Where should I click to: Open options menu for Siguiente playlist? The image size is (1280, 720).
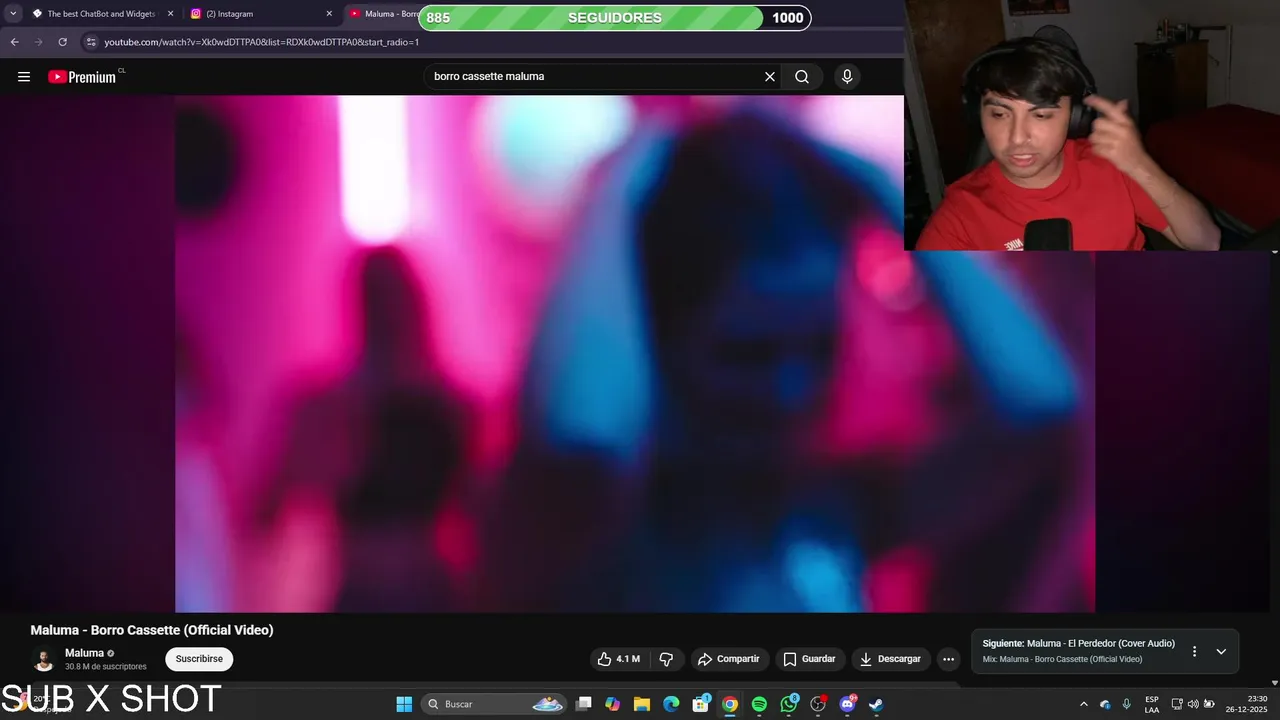coord(1194,651)
